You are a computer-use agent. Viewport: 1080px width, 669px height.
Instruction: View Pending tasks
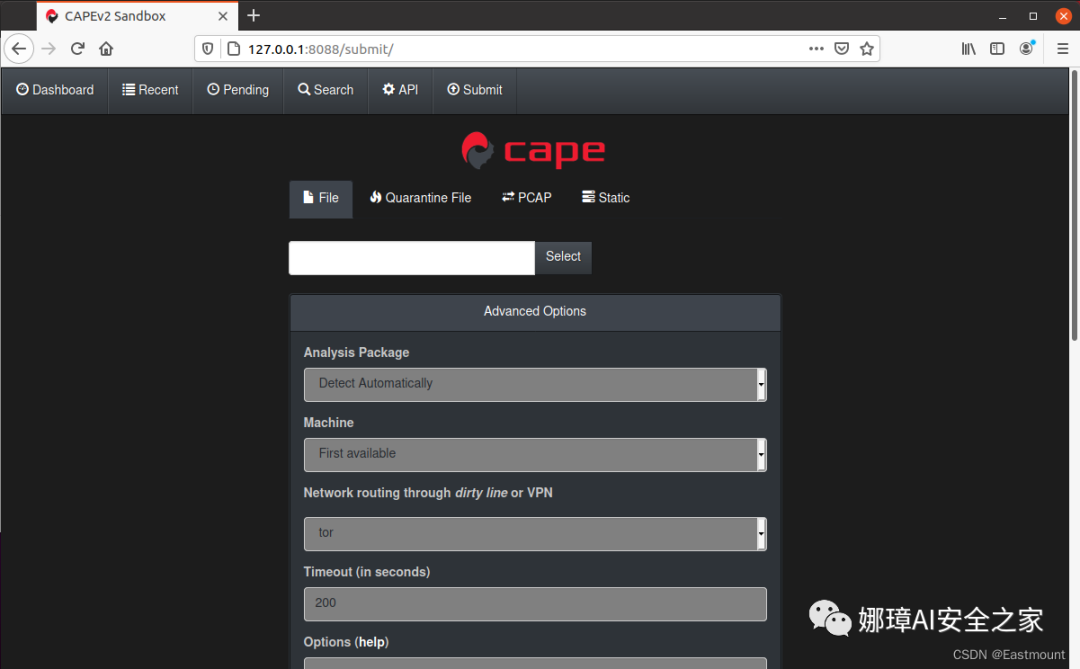(238, 90)
